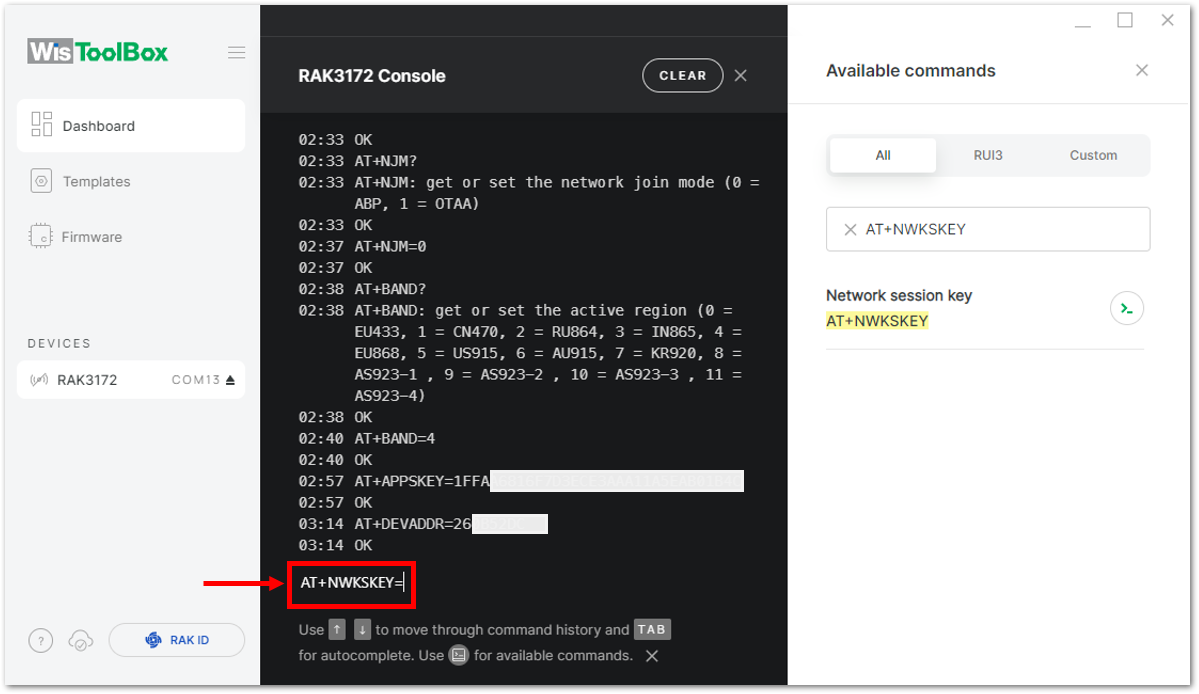Click the cloud sync status icon
The height and width of the screenshot is (694, 1199).
click(x=81, y=640)
